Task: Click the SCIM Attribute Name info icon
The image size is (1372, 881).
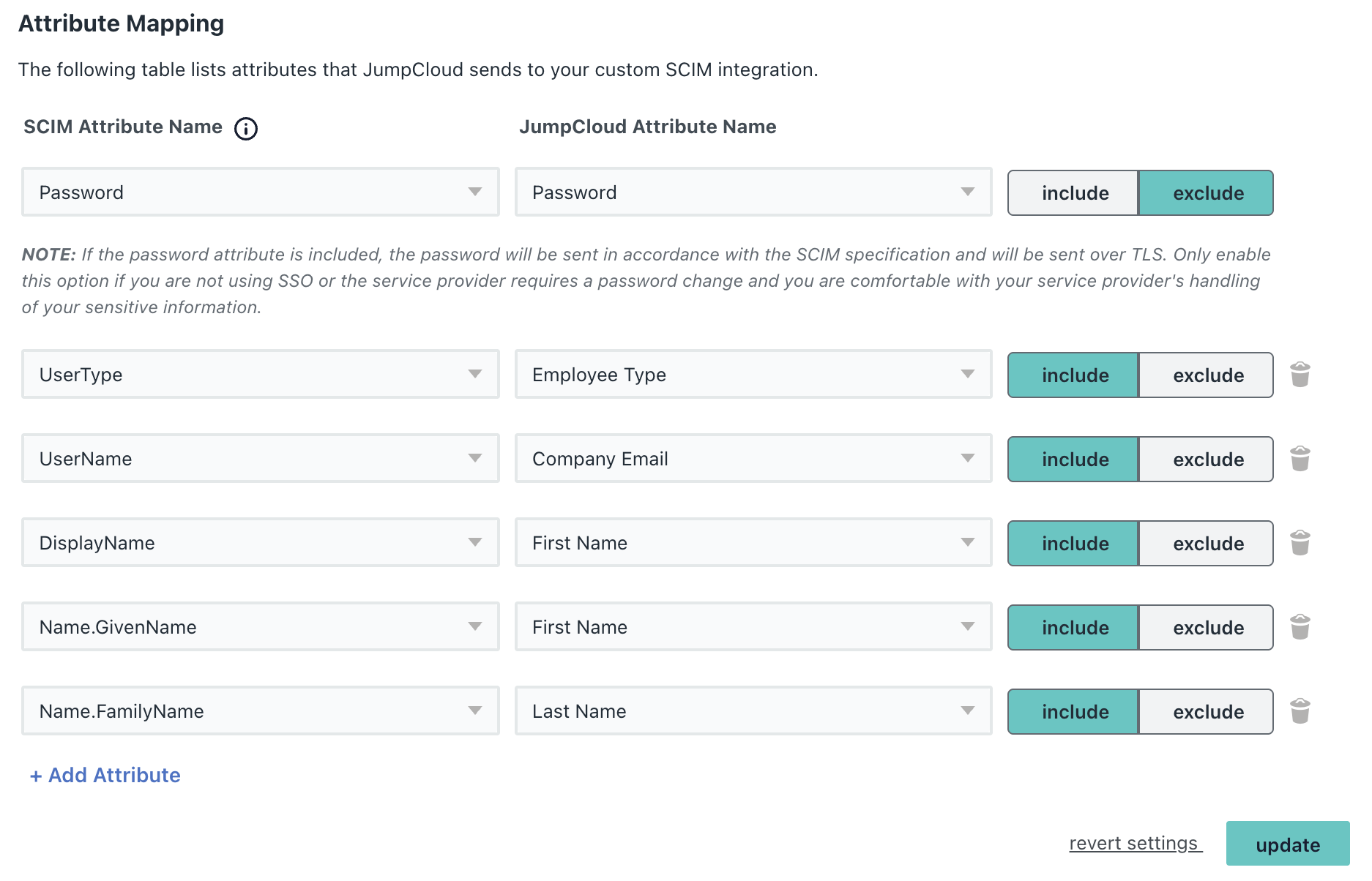Action: pyautogui.click(x=246, y=129)
